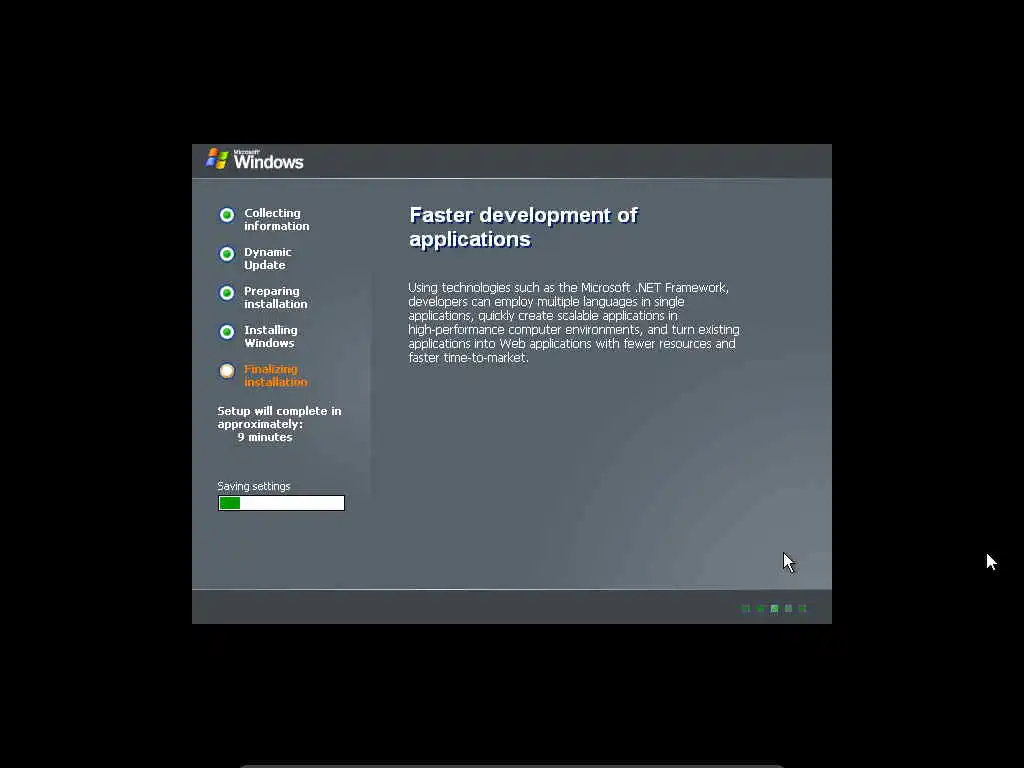Click the Installing Windows step indicator

pyautogui.click(x=227, y=332)
